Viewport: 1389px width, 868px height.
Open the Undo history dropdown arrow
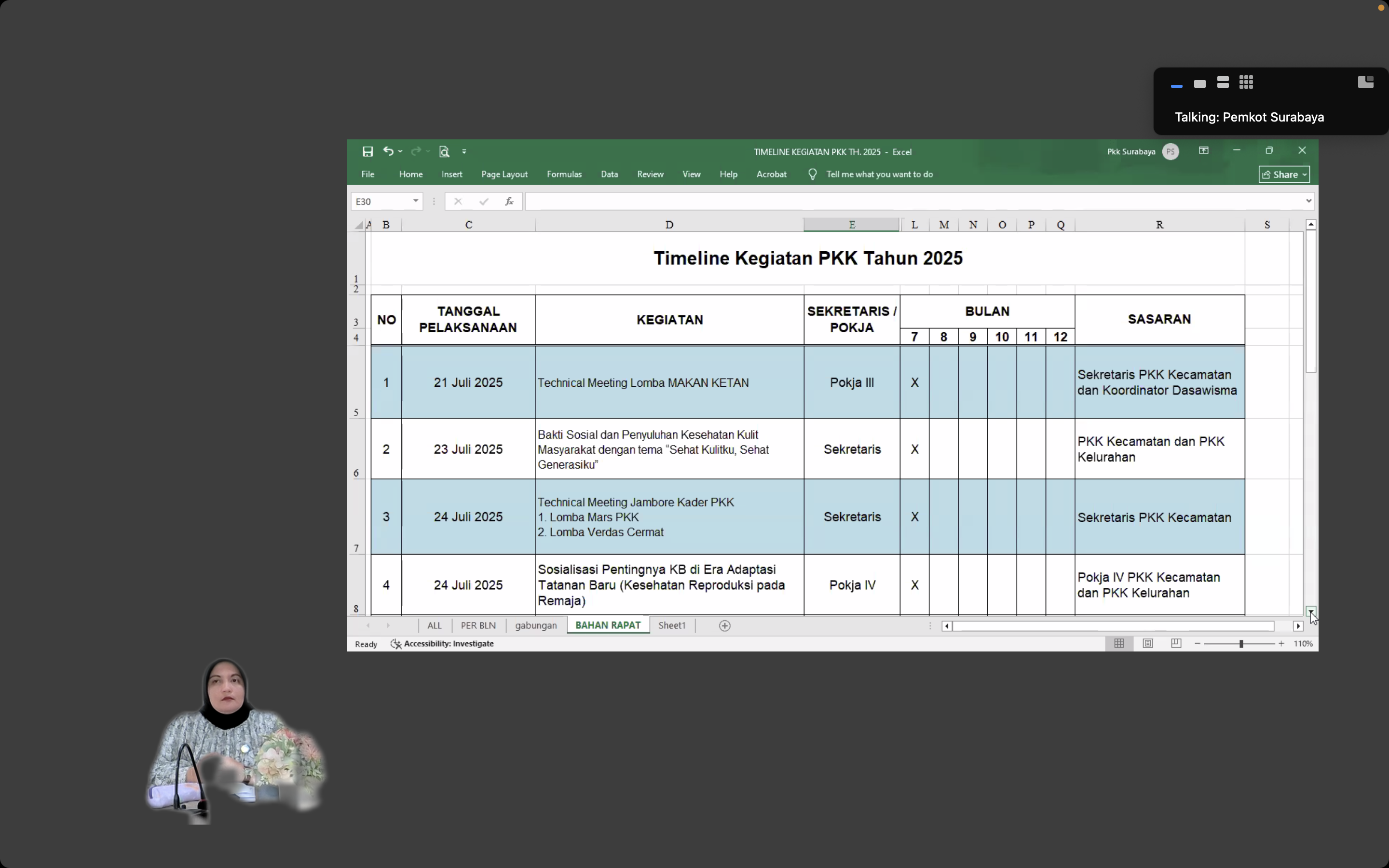pyautogui.click(x=400, y=151)
